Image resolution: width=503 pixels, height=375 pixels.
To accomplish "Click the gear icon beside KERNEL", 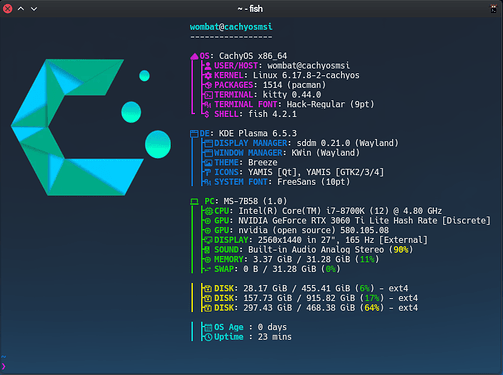I will 208,75.
